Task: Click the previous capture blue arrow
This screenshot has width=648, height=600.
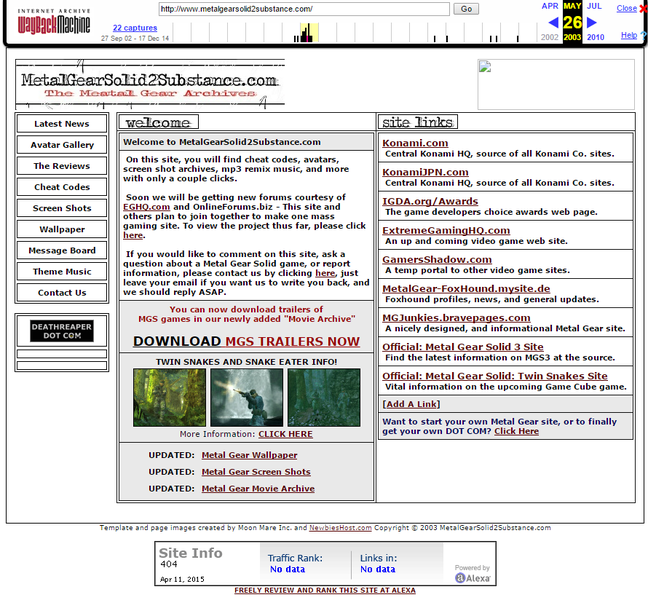Action: tap(550, 20)
